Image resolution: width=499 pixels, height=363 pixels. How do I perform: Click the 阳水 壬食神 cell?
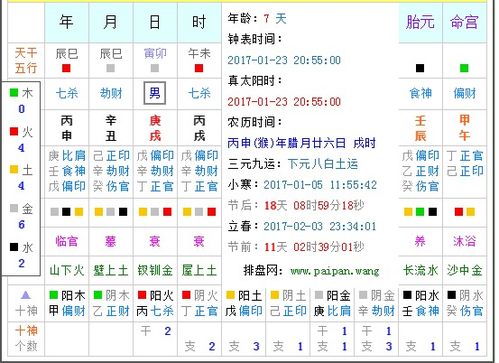421,303
